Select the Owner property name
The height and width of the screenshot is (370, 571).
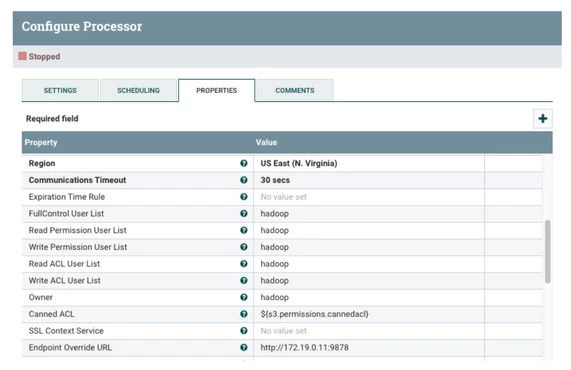(40, 297)
